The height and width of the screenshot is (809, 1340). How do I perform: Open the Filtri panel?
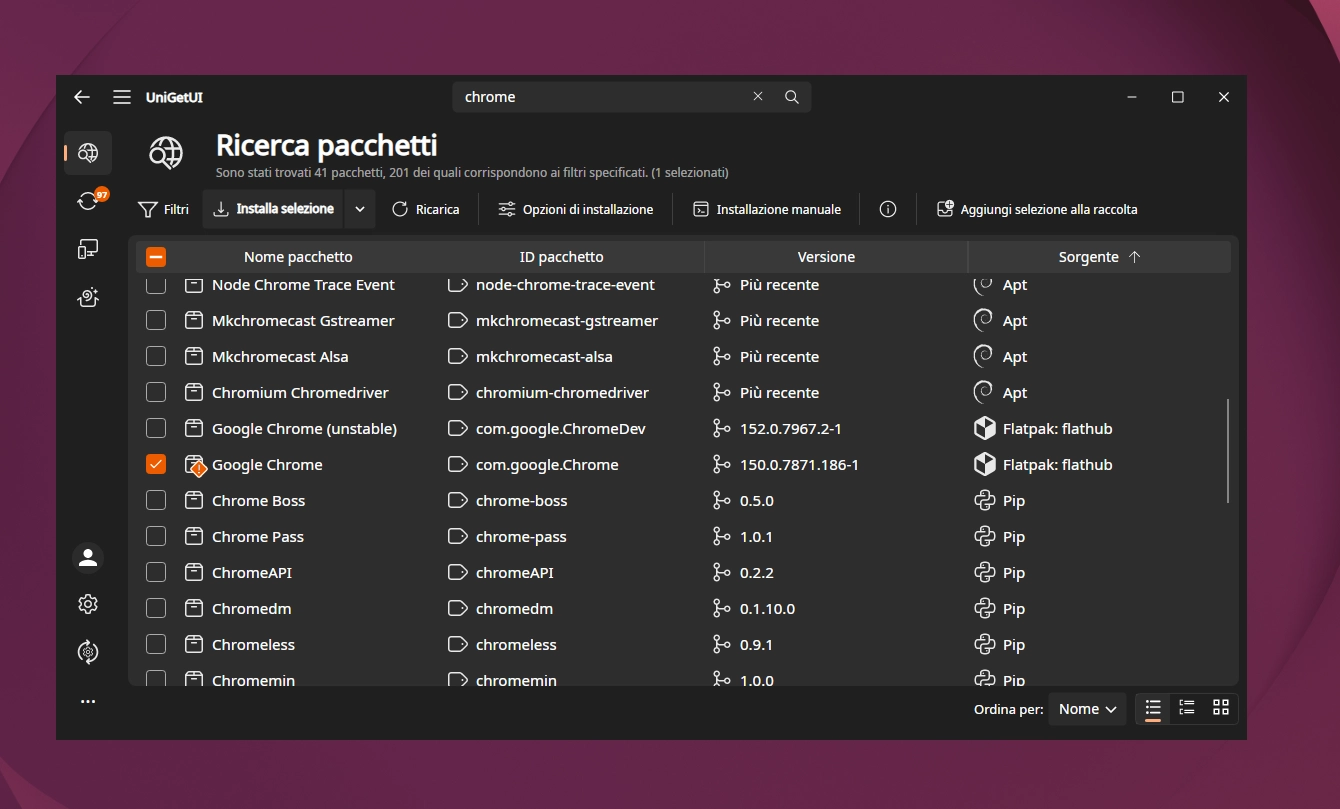[x=163, y=209]
